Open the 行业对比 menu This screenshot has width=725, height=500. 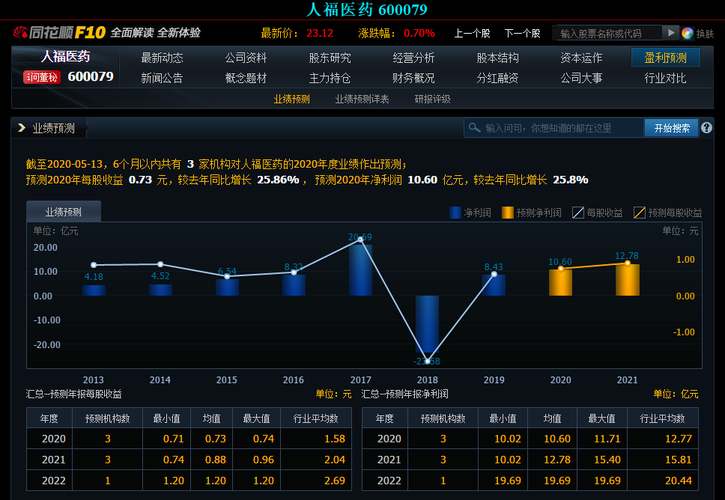(665, 78)
